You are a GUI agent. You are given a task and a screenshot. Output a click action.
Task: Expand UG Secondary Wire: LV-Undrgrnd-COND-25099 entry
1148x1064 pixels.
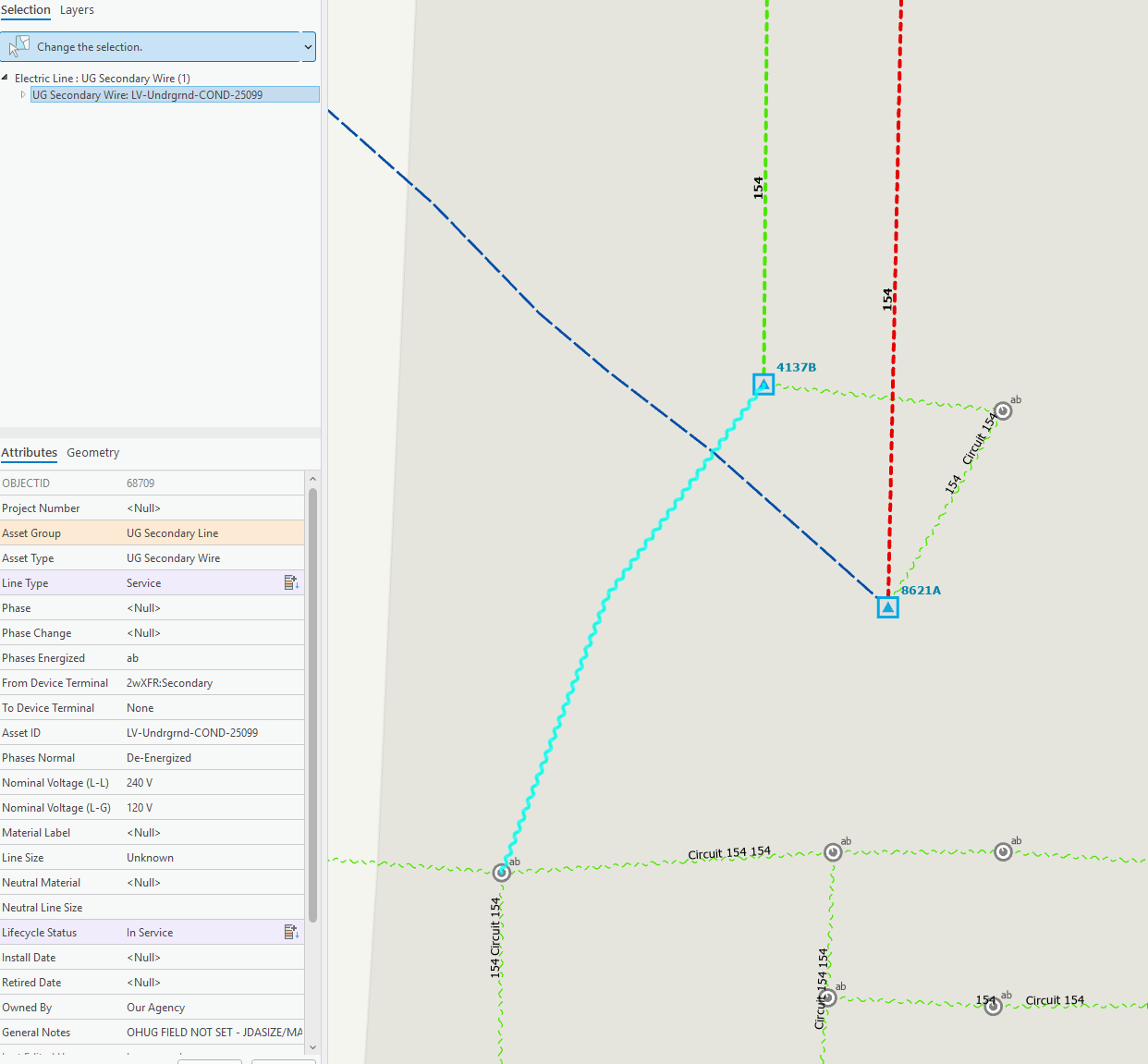click(x=23, y=93)
